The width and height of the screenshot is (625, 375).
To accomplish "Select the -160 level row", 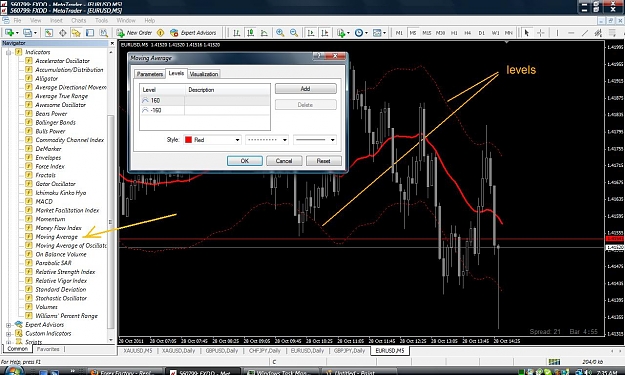I will pyautogui.click(x=205, y=110).
